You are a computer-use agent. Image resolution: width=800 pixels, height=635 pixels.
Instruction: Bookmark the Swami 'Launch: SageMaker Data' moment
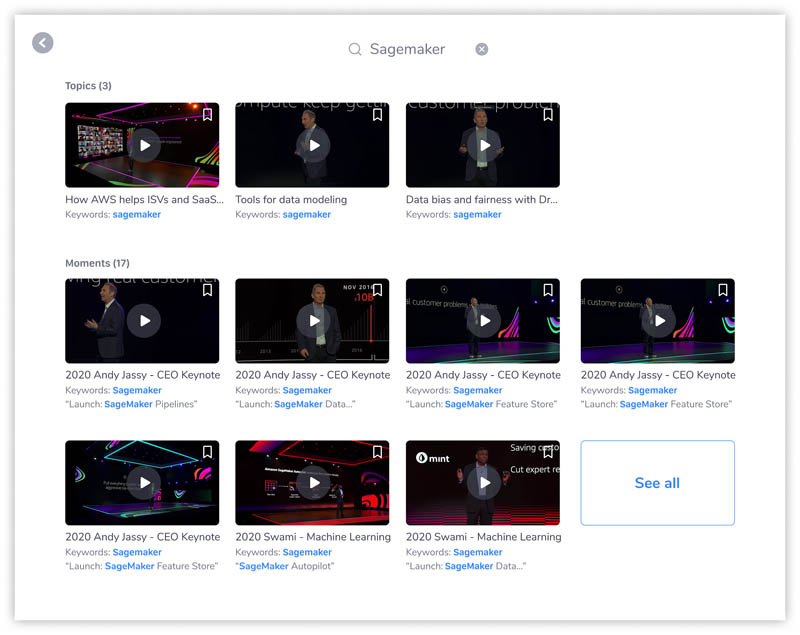[x=548, y=452]
